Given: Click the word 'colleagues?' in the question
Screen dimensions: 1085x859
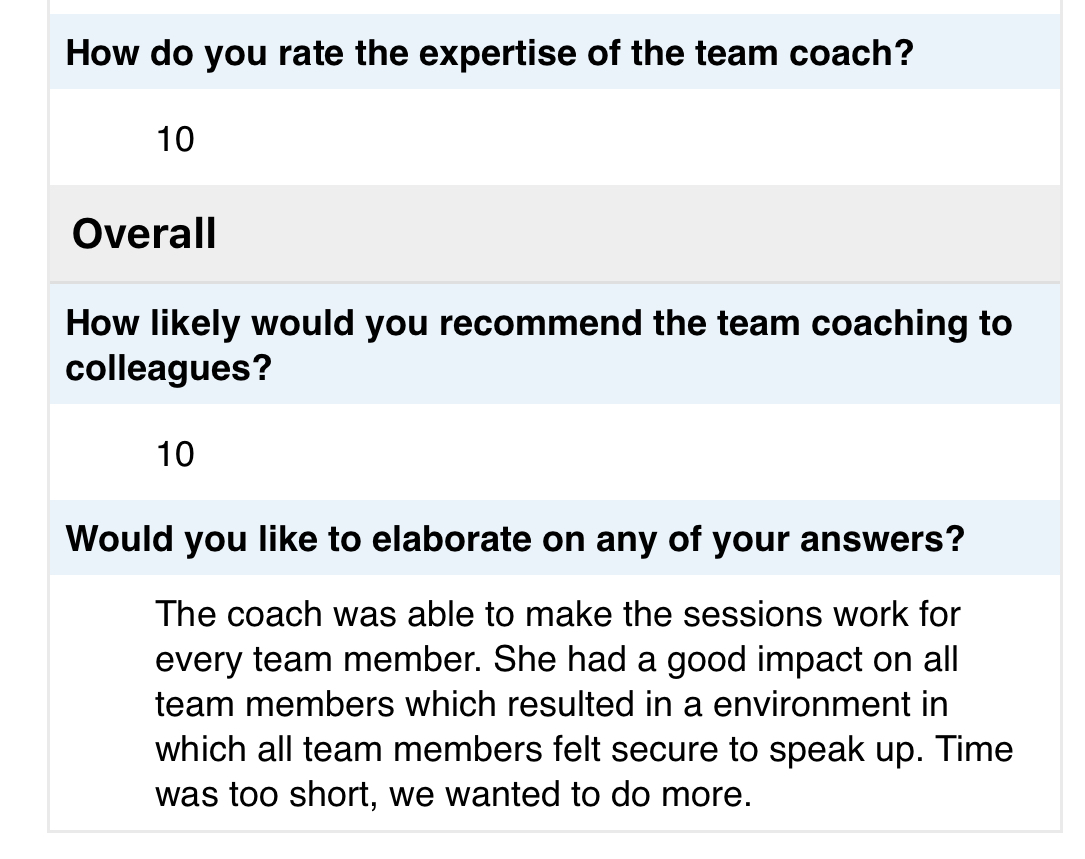Looking at the screenshot, I should click(x=169, y=368).
